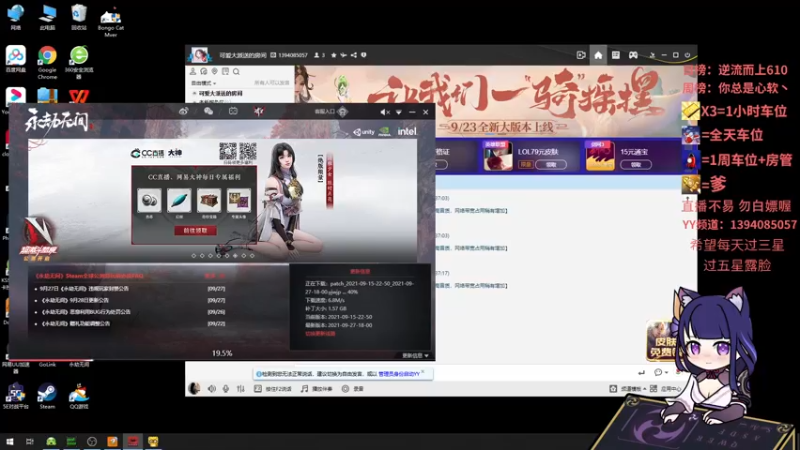Viewport: 800px width, 450px height.
Task: Expand the YY free mode dropdown
Action: pyautogui.click(x=203, y=83)
